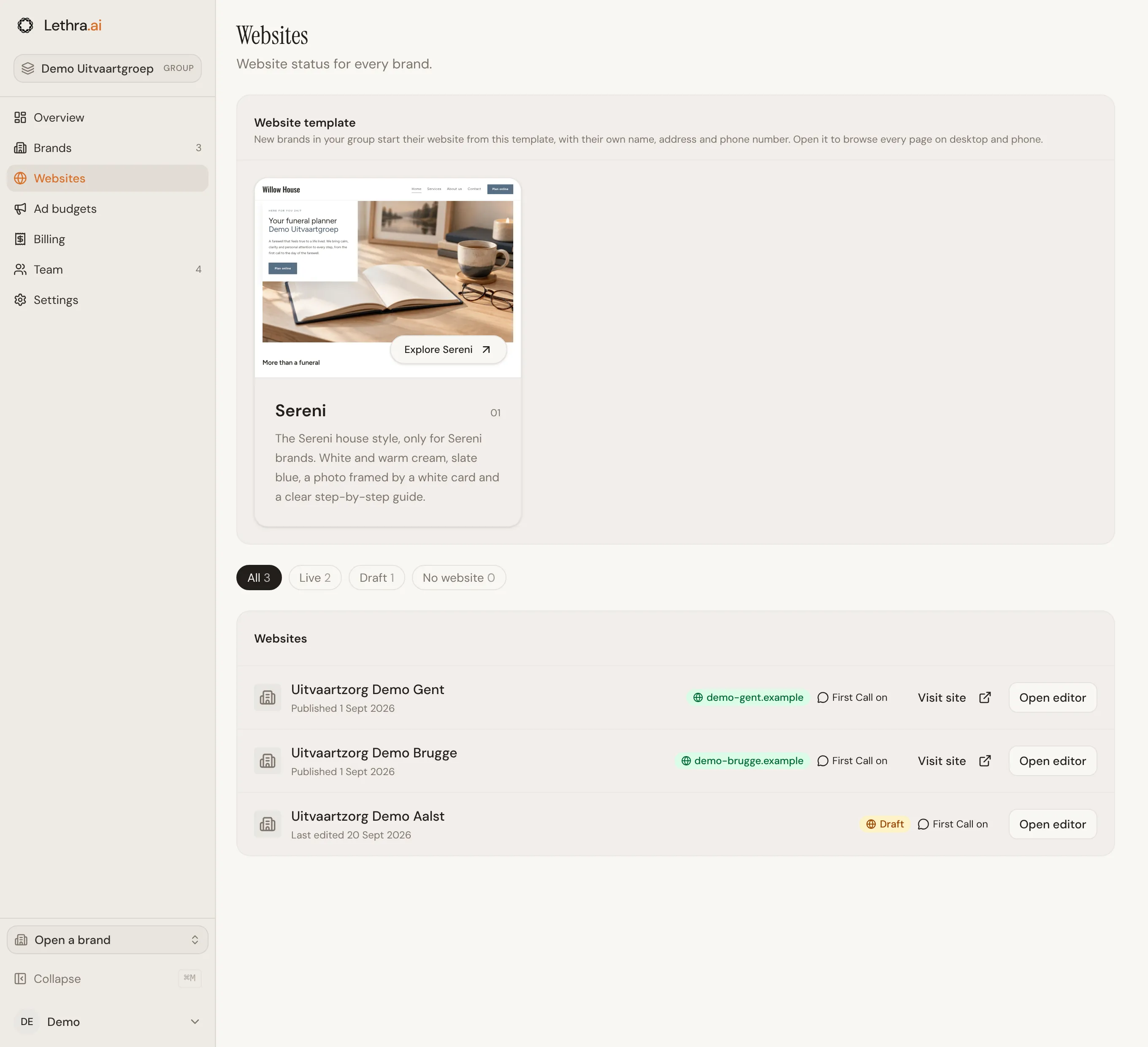Screen dimensions: 1148x1047
Task: Click the Overview grid icon in sidebar
Action: [x=21, y=117]
